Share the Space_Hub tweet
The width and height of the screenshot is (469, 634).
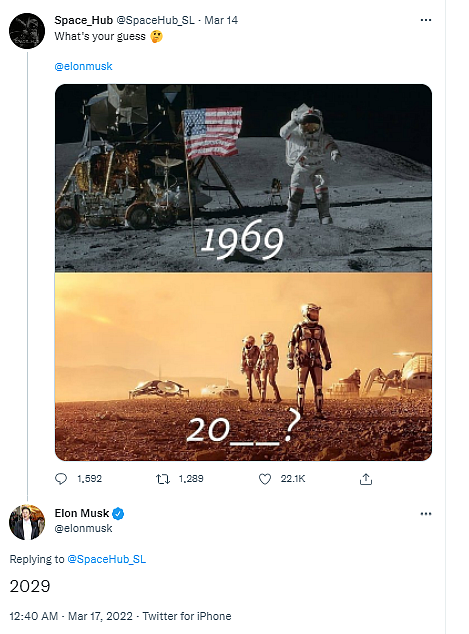365,479
